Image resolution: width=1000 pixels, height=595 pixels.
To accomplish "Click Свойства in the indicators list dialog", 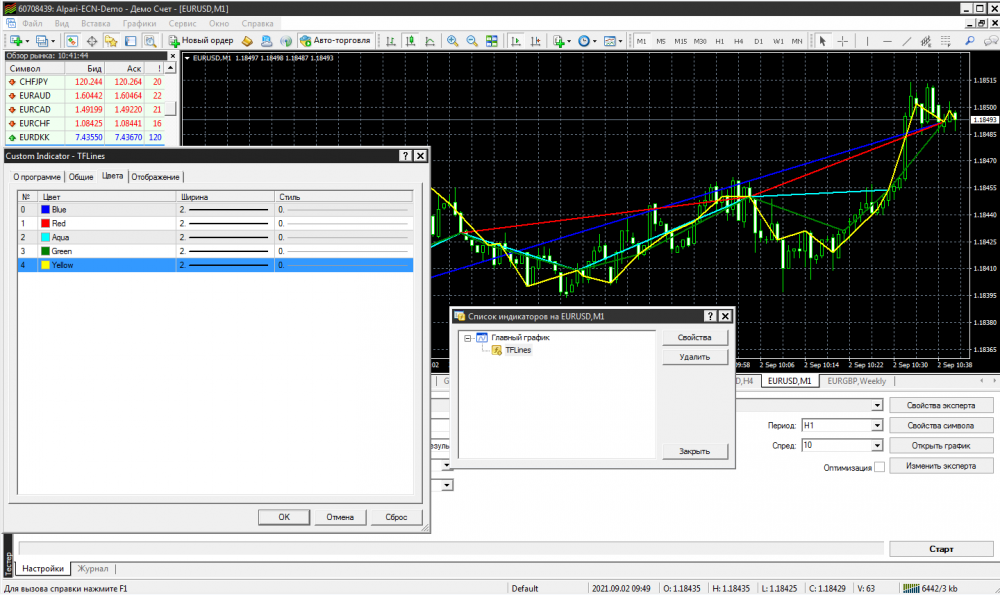I will coord(695,337).
